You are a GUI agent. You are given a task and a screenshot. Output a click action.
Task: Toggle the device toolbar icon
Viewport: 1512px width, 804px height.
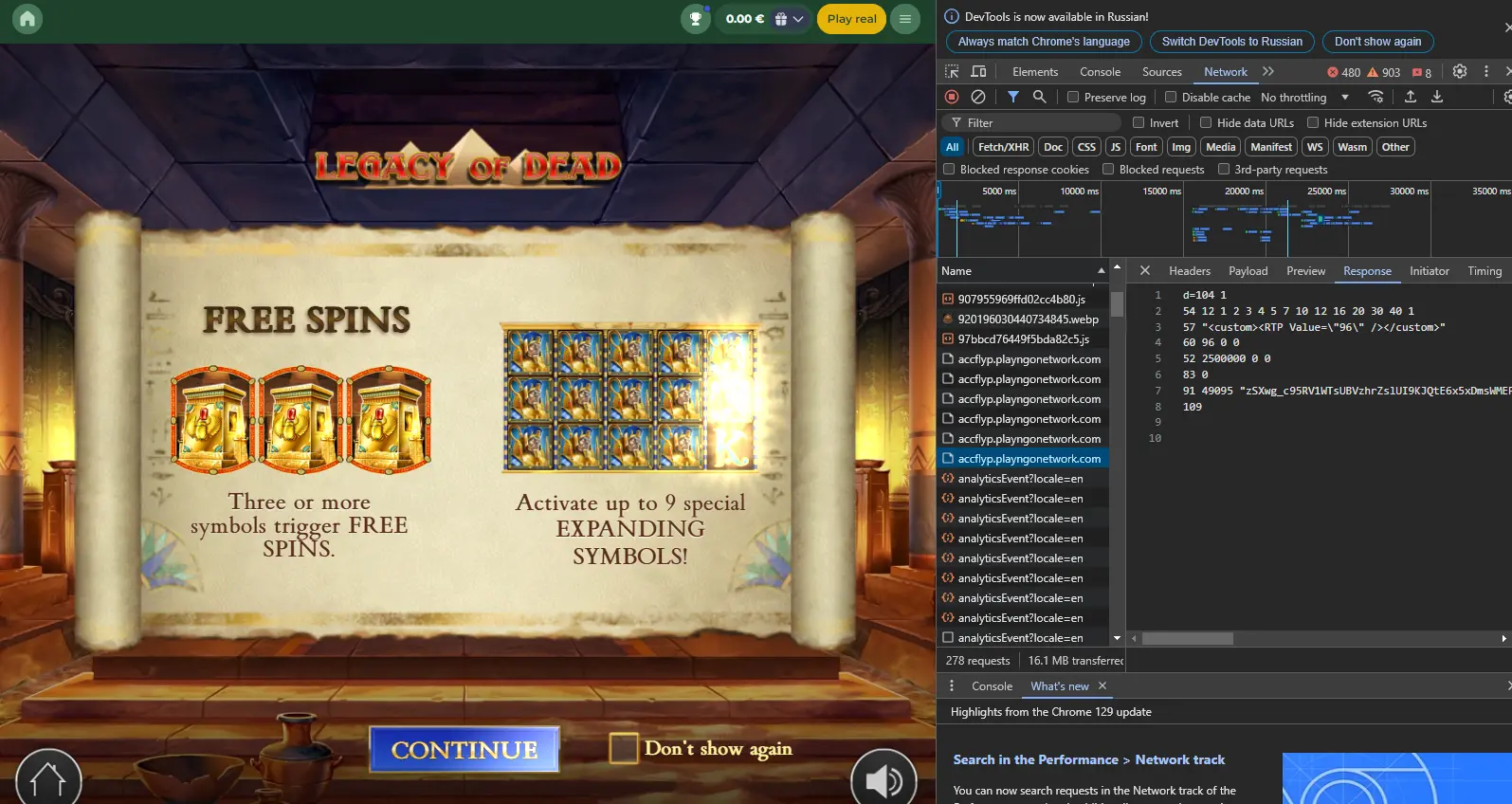(x=978, y=72)
